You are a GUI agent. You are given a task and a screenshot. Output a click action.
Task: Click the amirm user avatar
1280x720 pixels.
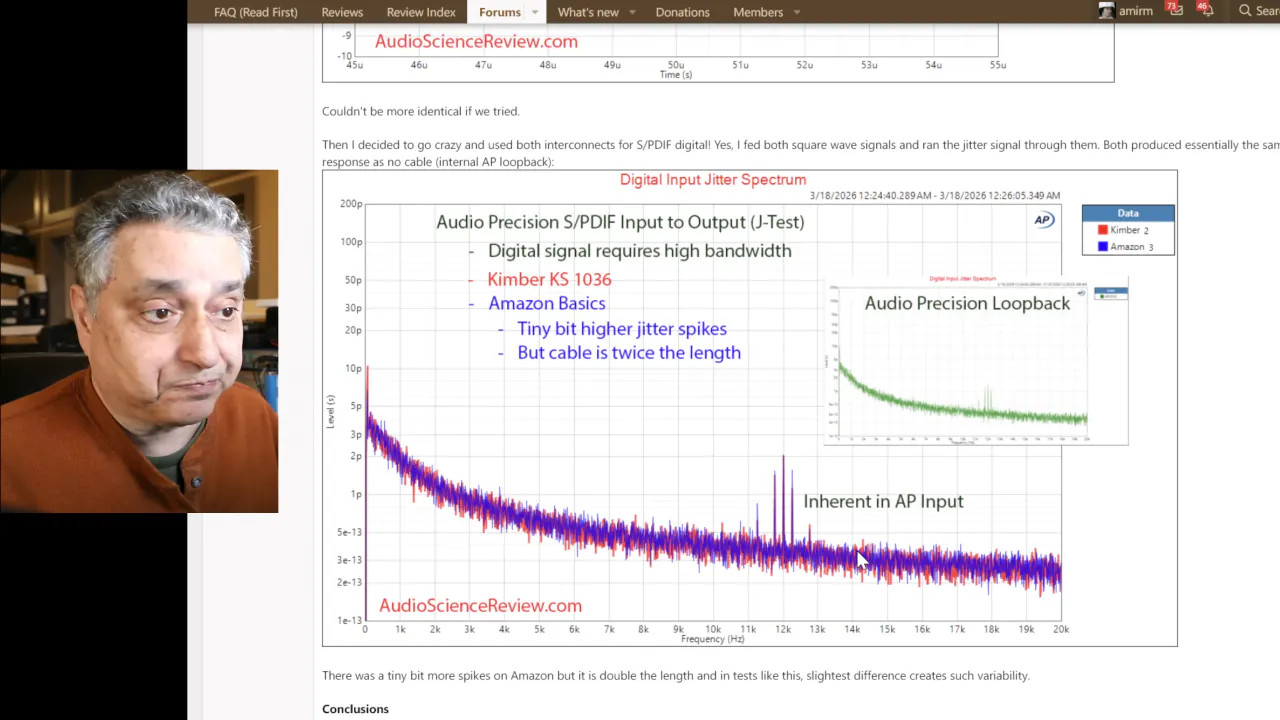pos(1106,11)
